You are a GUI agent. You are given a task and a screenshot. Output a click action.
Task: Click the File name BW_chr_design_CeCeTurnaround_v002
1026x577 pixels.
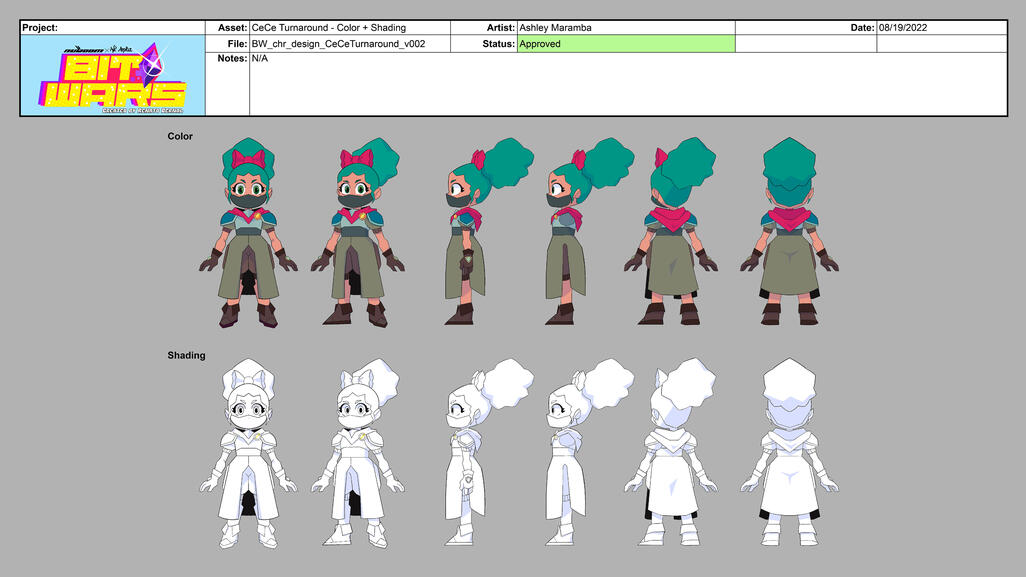tap(349, 44)
